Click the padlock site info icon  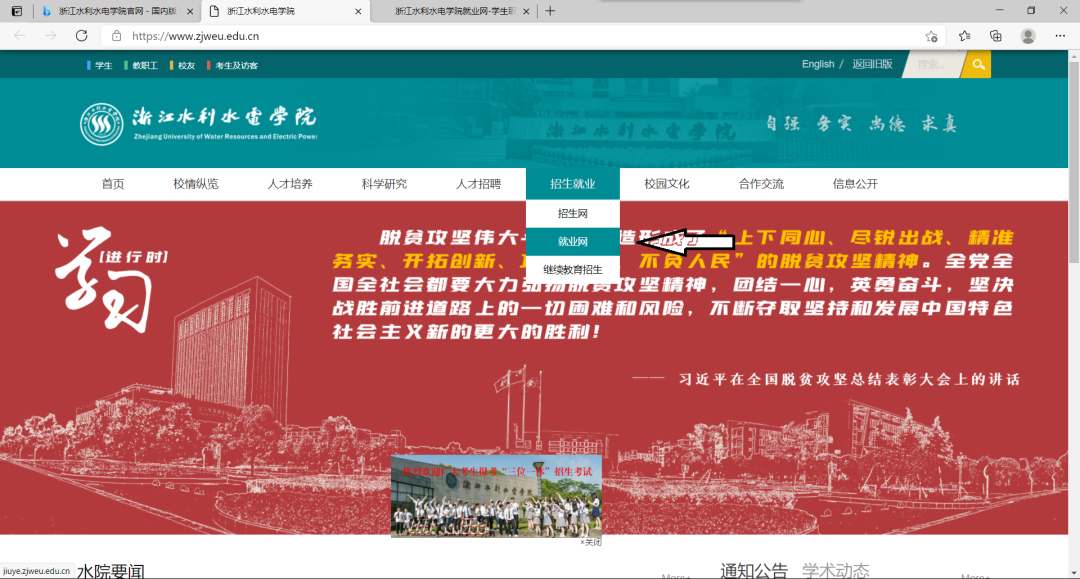116,36
